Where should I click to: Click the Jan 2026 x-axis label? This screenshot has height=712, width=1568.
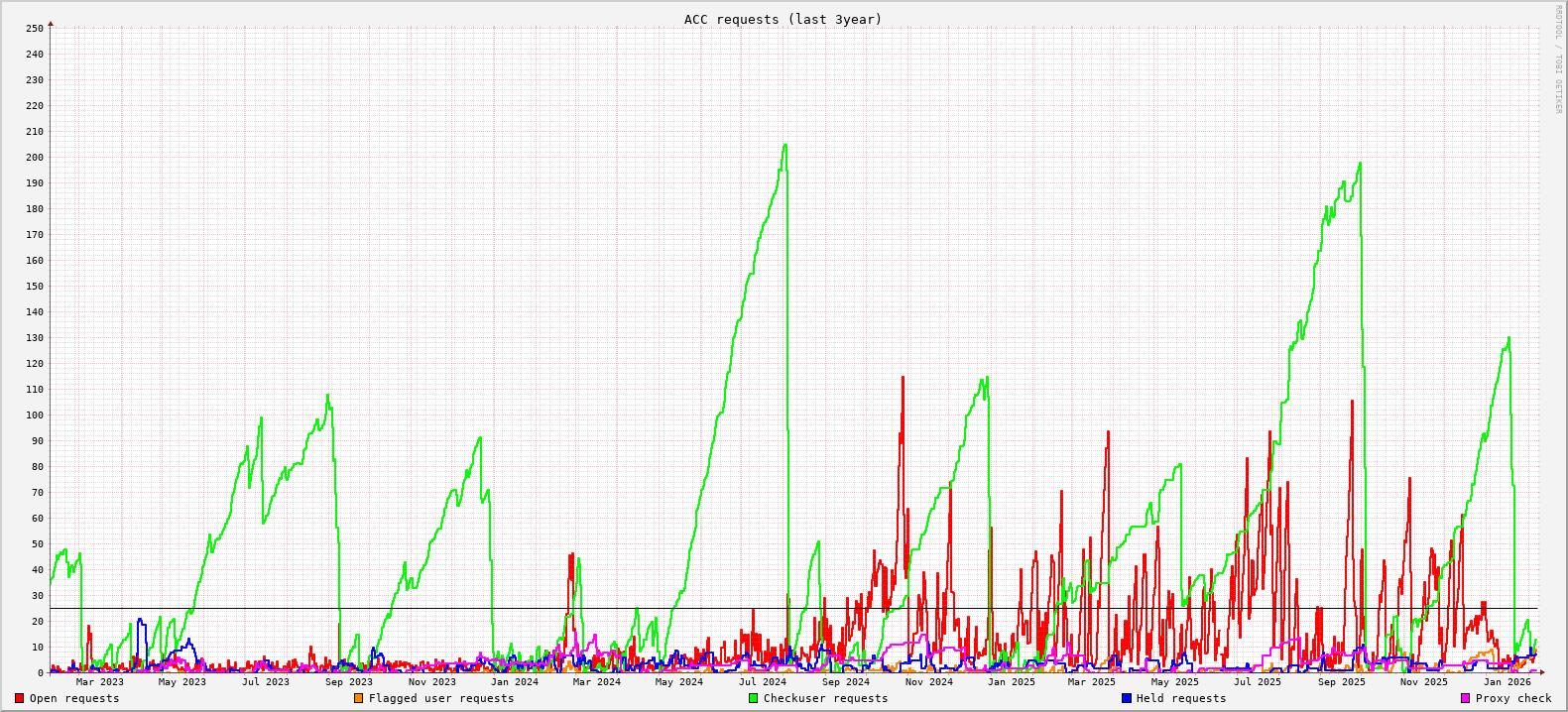coord(1507,681)
